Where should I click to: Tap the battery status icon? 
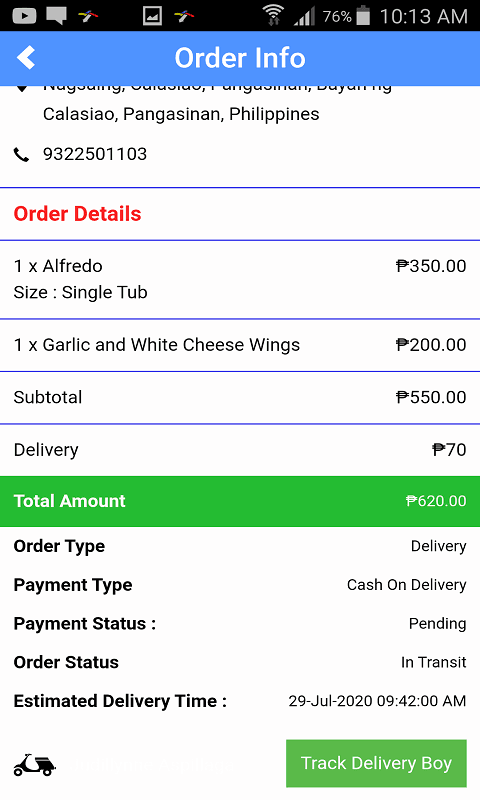point(363,15)
